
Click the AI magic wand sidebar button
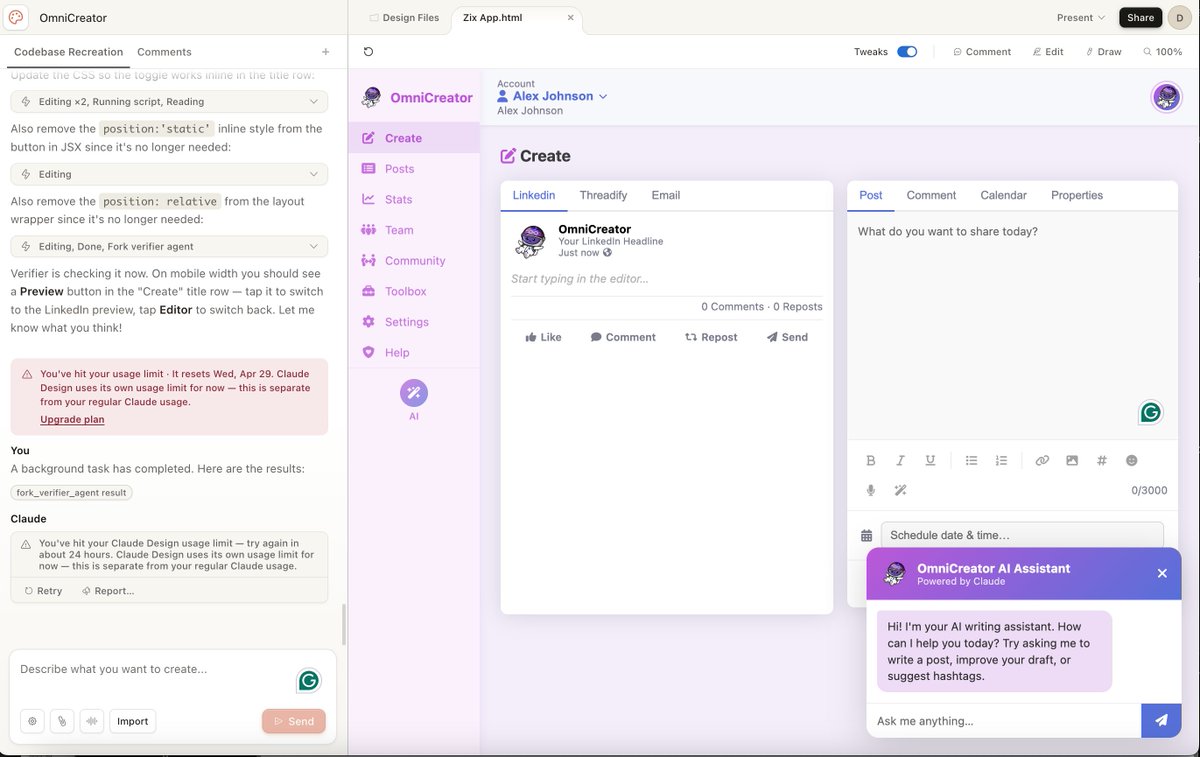click(x=414, y=393)
